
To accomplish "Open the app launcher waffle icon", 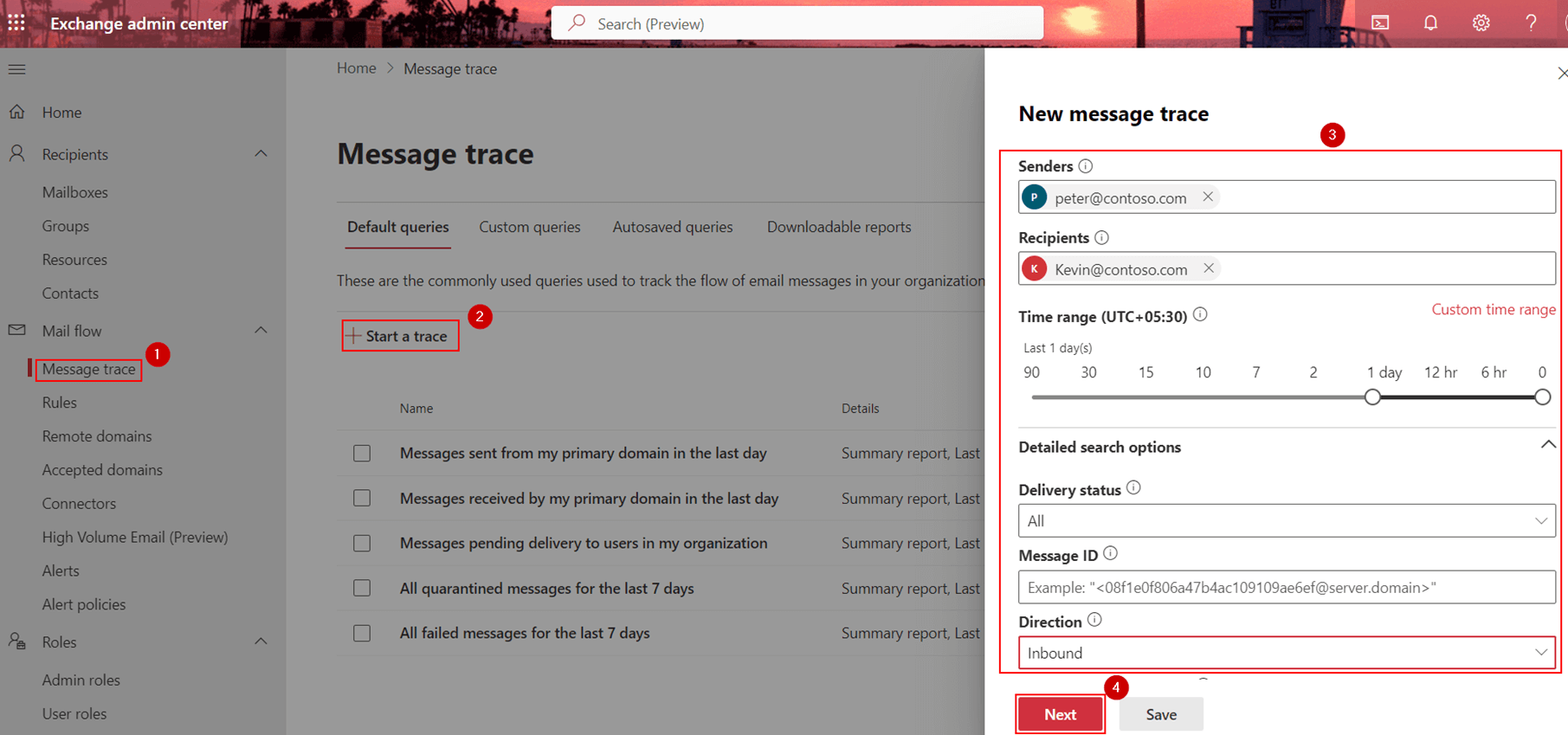I will [x=16, y=23].
